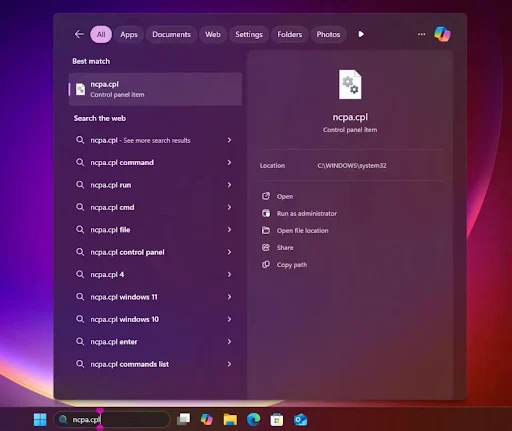
Task: Launch Microsoft Edge from the taskbar
Action: (x=253, y=419)
